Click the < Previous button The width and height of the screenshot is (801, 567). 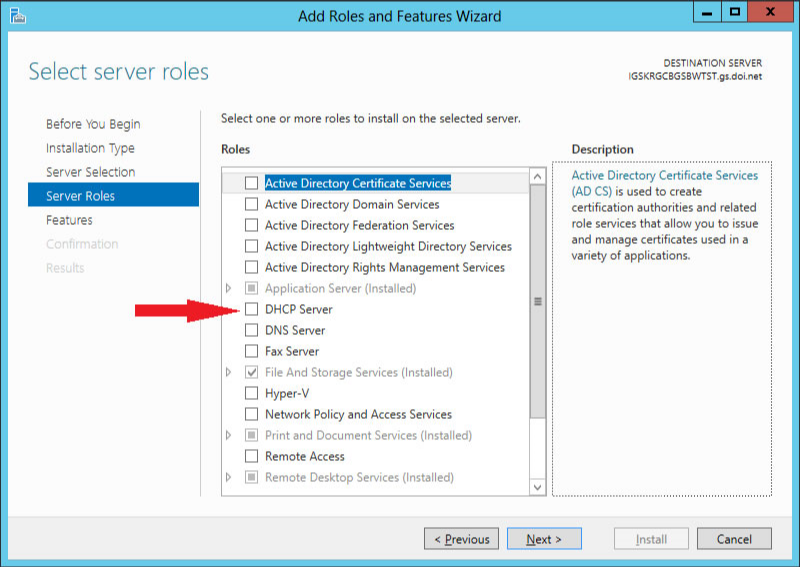click(461, 539)
